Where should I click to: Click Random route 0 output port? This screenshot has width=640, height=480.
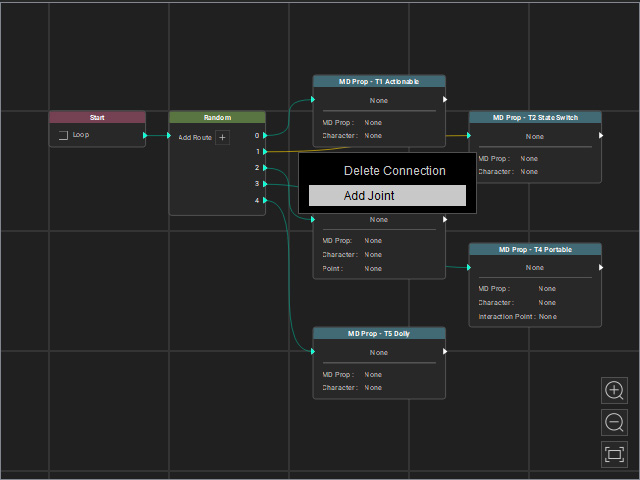pos(265,135)
